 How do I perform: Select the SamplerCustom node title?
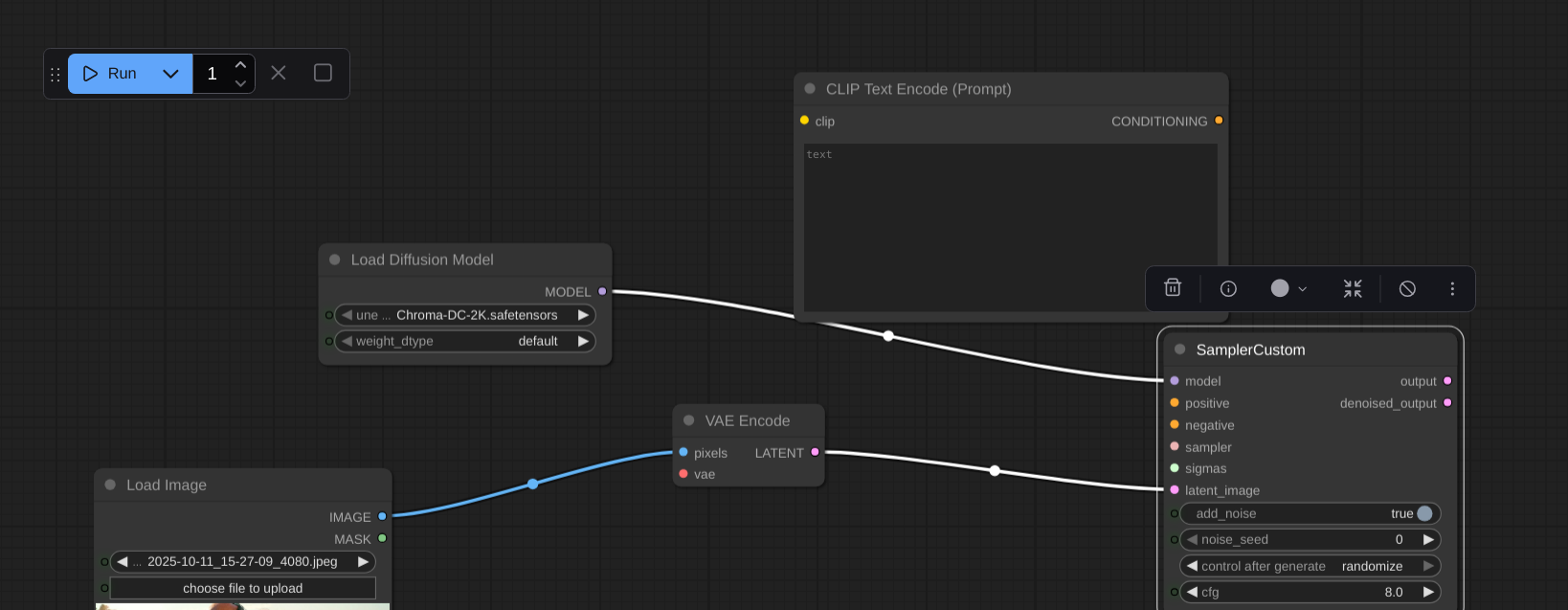pyautogui.click(x=1250, y=350)
